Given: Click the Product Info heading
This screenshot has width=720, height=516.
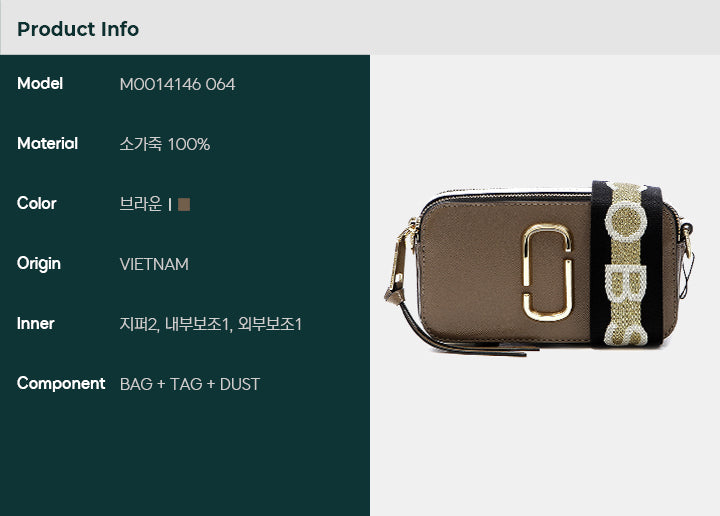Looking at the screenshot, I should (x=78, y=29).
